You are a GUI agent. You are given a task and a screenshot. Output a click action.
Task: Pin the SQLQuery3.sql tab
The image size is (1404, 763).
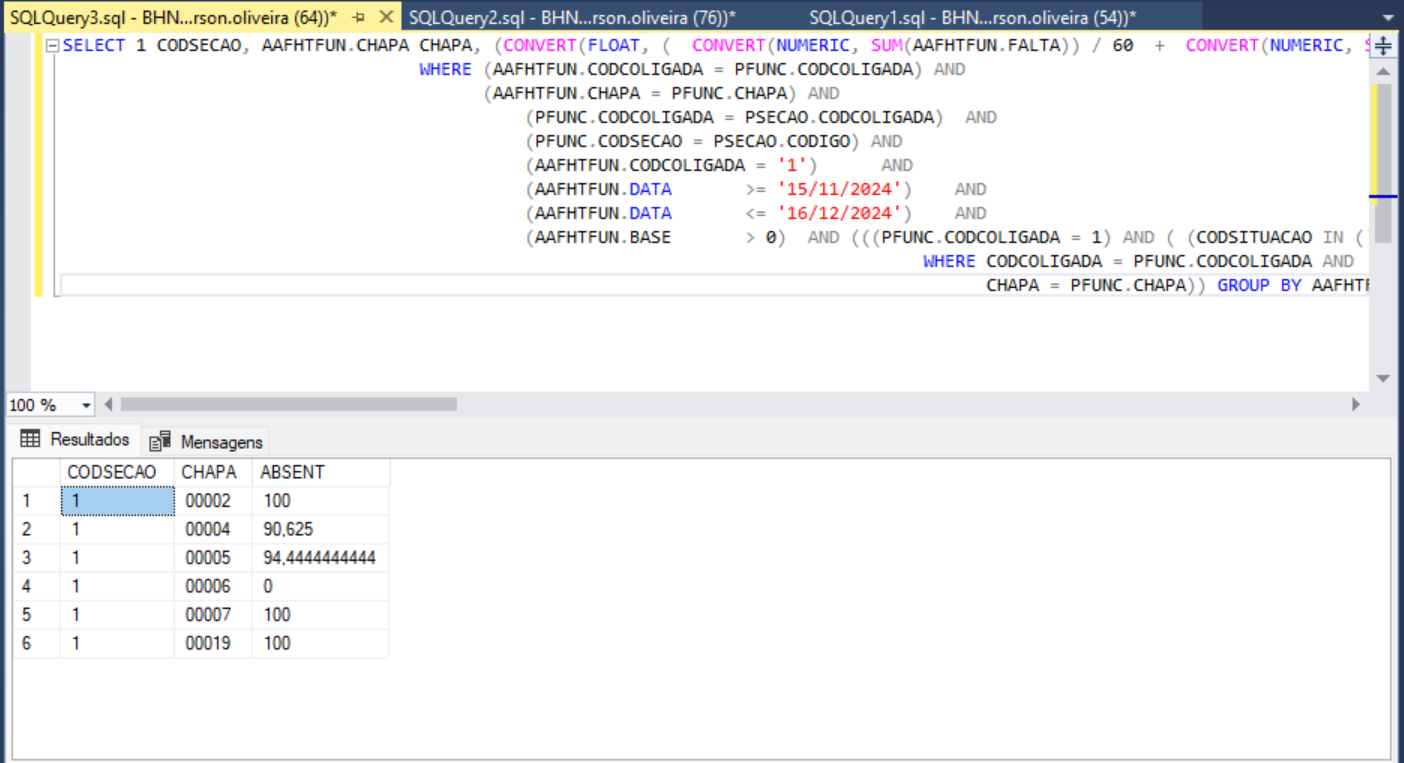point(359,18)
